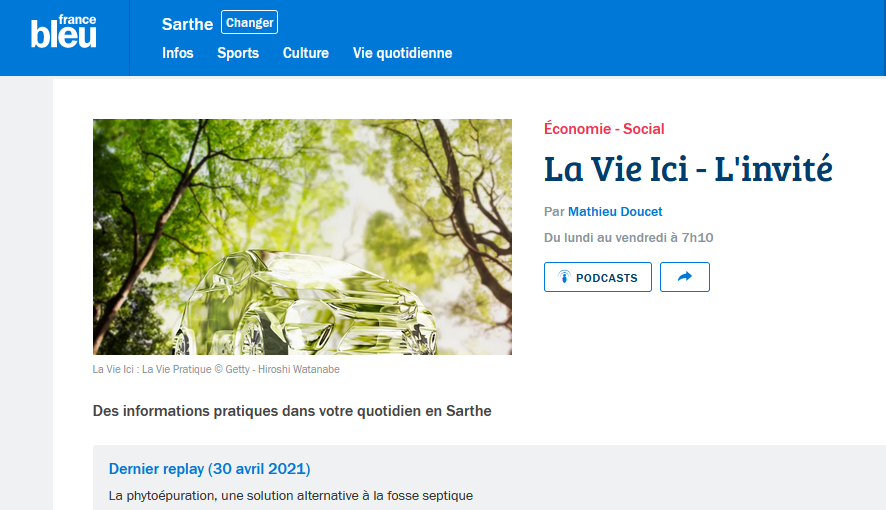
Task: Click the schedule text Du lundi au vendredi à 7h10
Action: coord(628,238)
